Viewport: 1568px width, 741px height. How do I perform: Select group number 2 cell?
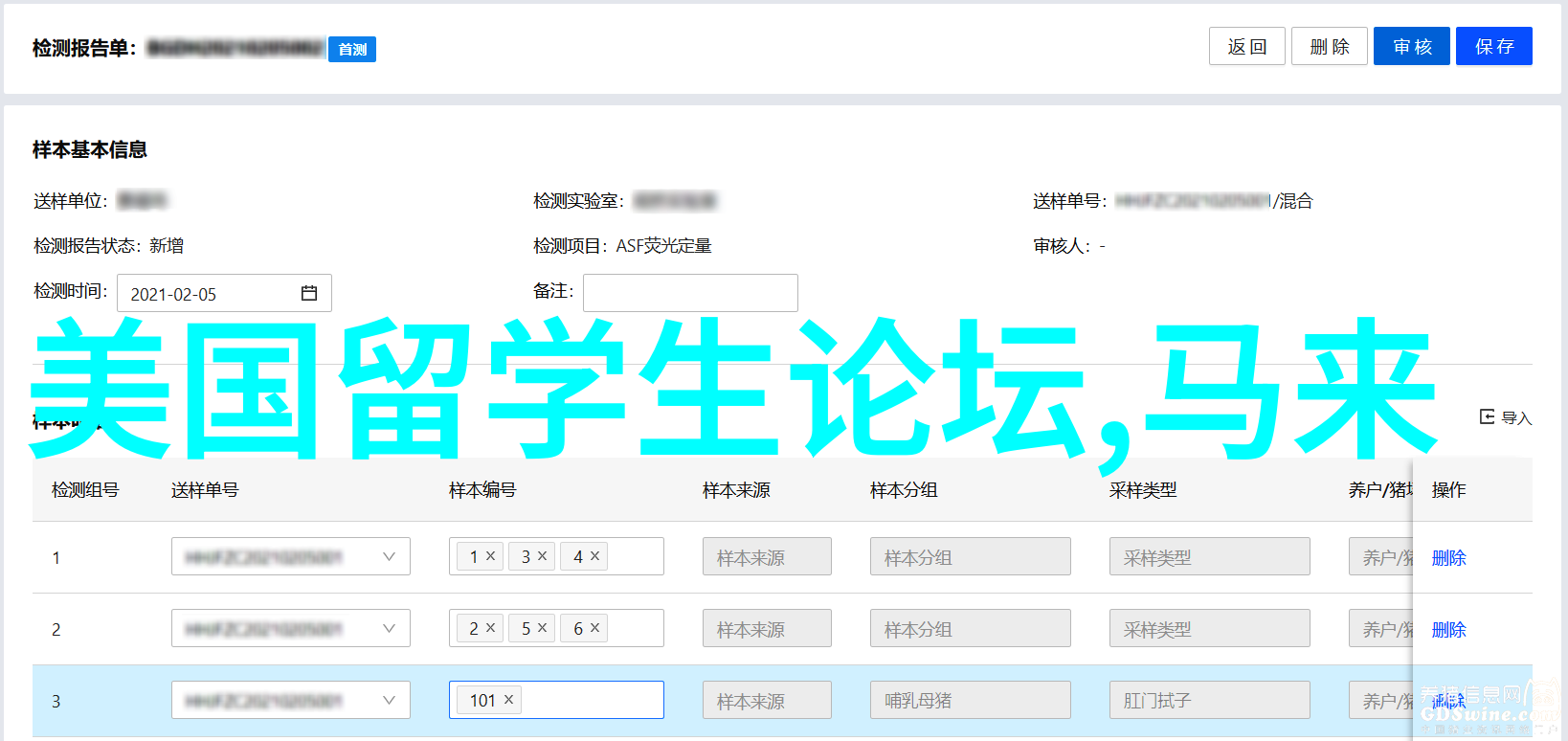(56, 629)
